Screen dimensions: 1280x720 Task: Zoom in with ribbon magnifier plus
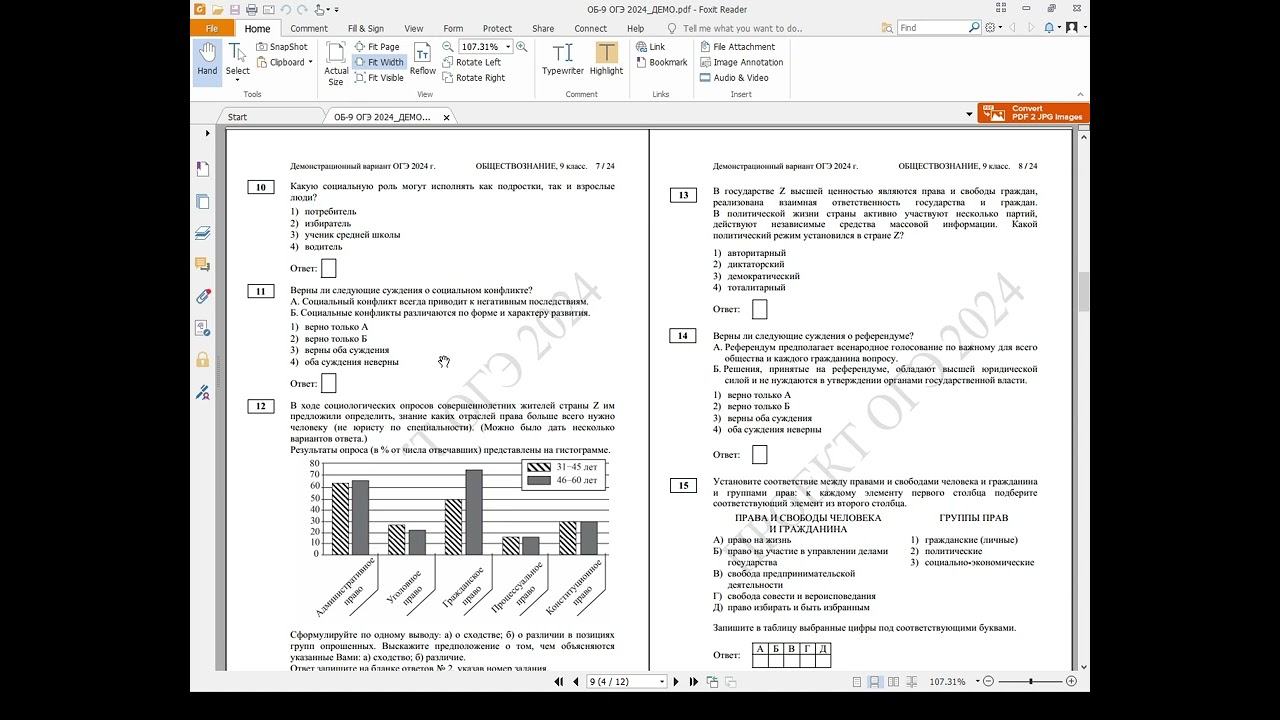tap(522, 47)
